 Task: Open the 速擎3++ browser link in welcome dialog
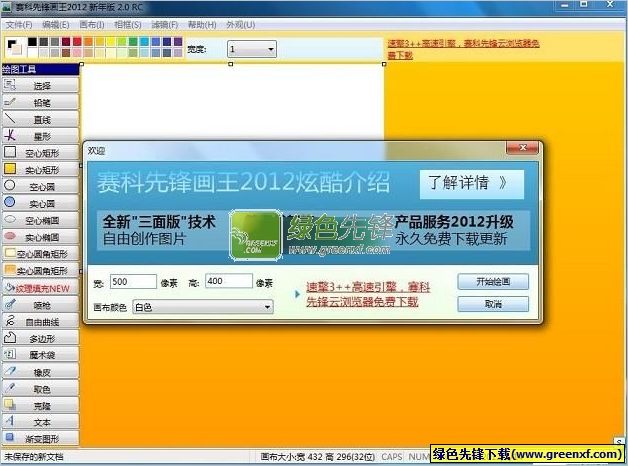tap(368, 294)
